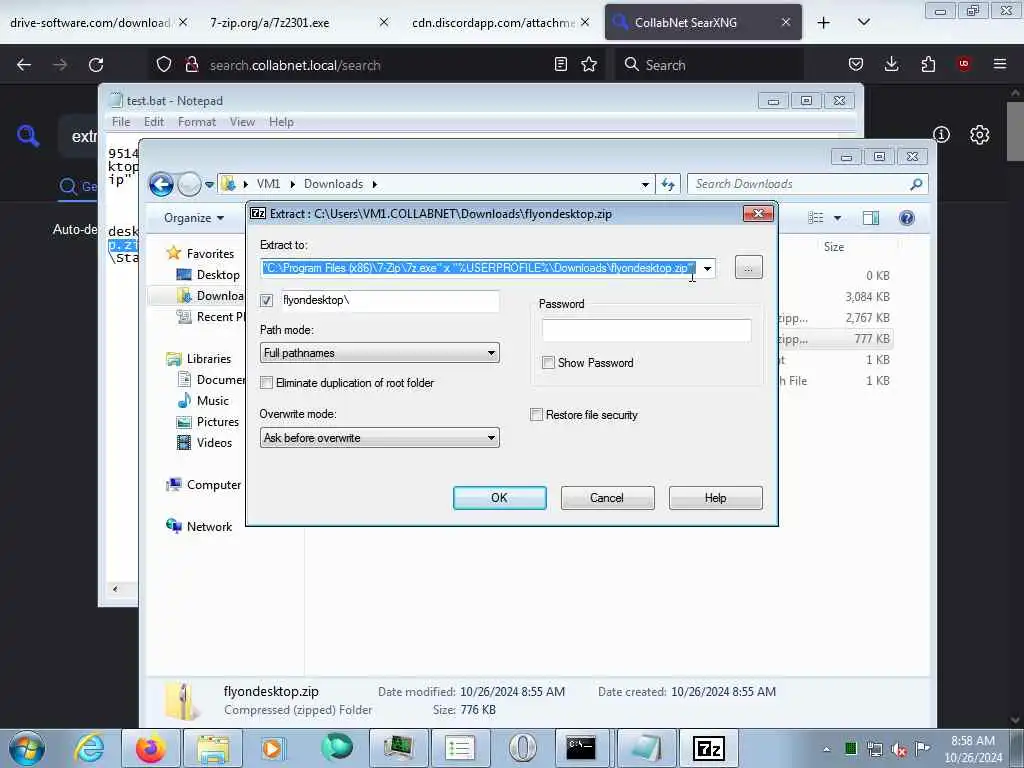Open the Firefox extensions icon
The width and height of the screenshot is (1024, 768).
(928, 64)
